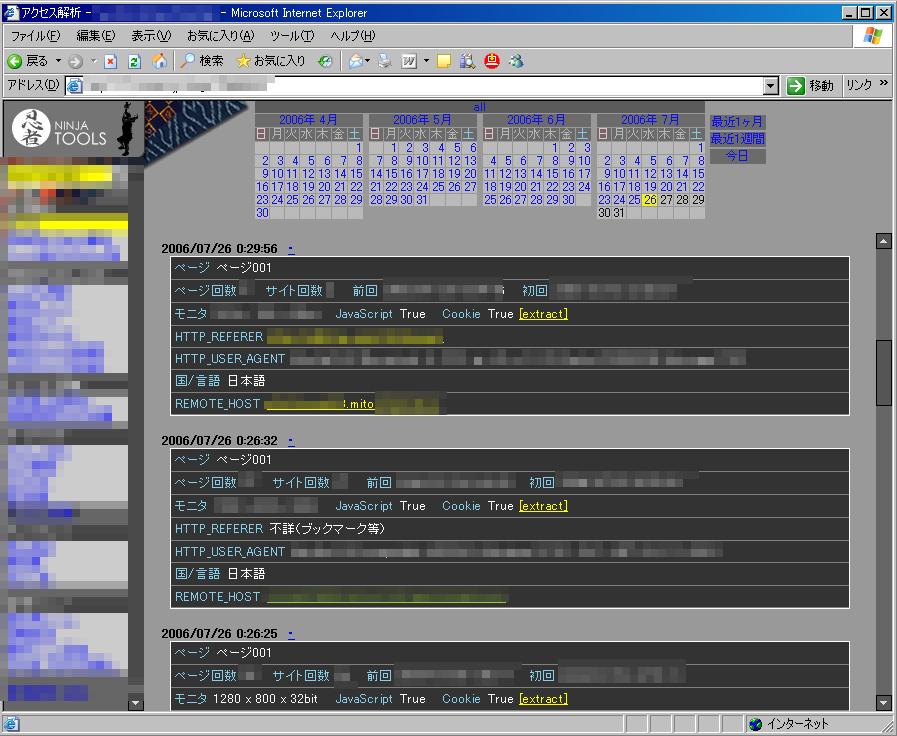Open the 2006年 7月 month link

[650, 120]
